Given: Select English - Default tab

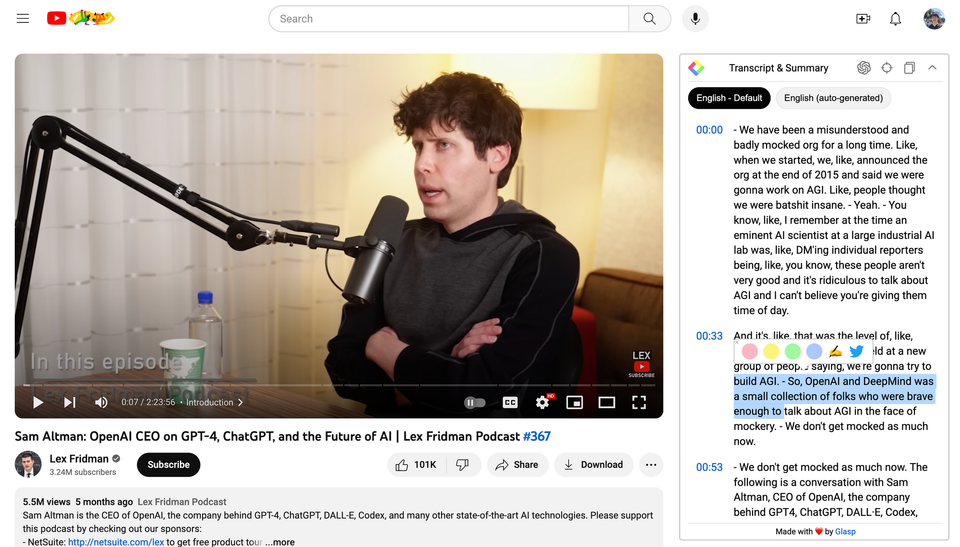Looking at the screenshot, I should tap(729, 98).
